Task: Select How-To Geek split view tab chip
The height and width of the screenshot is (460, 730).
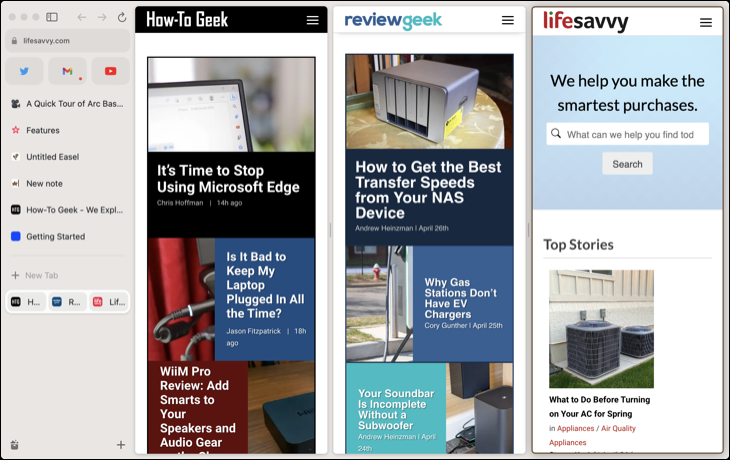Action: [x=27, y=302]
